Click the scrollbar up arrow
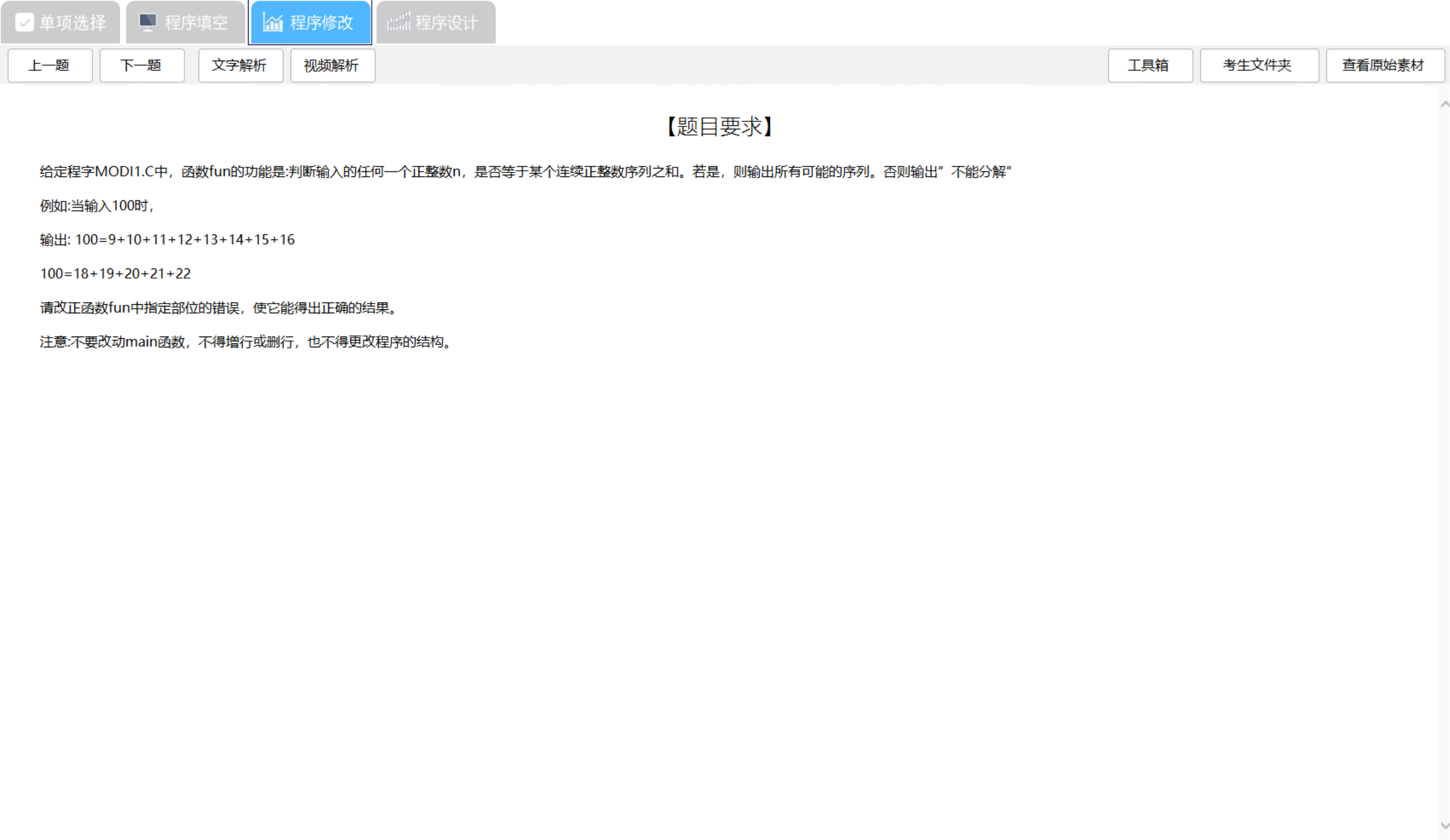The width and height of the screenshot is (1450, 840). pos(1444,104)
